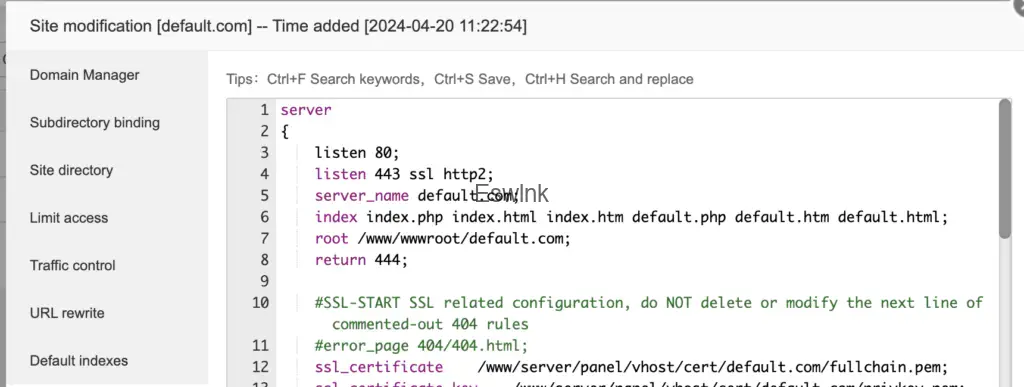Click line number 1 in the editor gutter
The height and width of the screenshot is (387, 1024).
click(264, 110)
